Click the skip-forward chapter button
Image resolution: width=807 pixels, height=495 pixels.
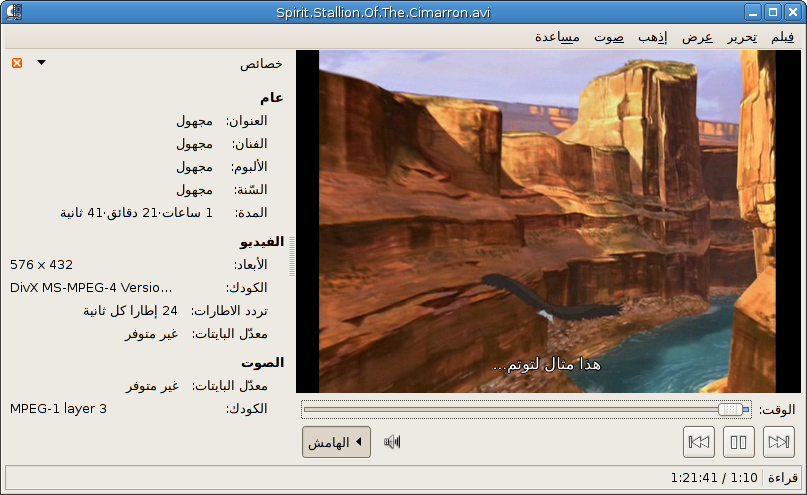pos(779,441)
